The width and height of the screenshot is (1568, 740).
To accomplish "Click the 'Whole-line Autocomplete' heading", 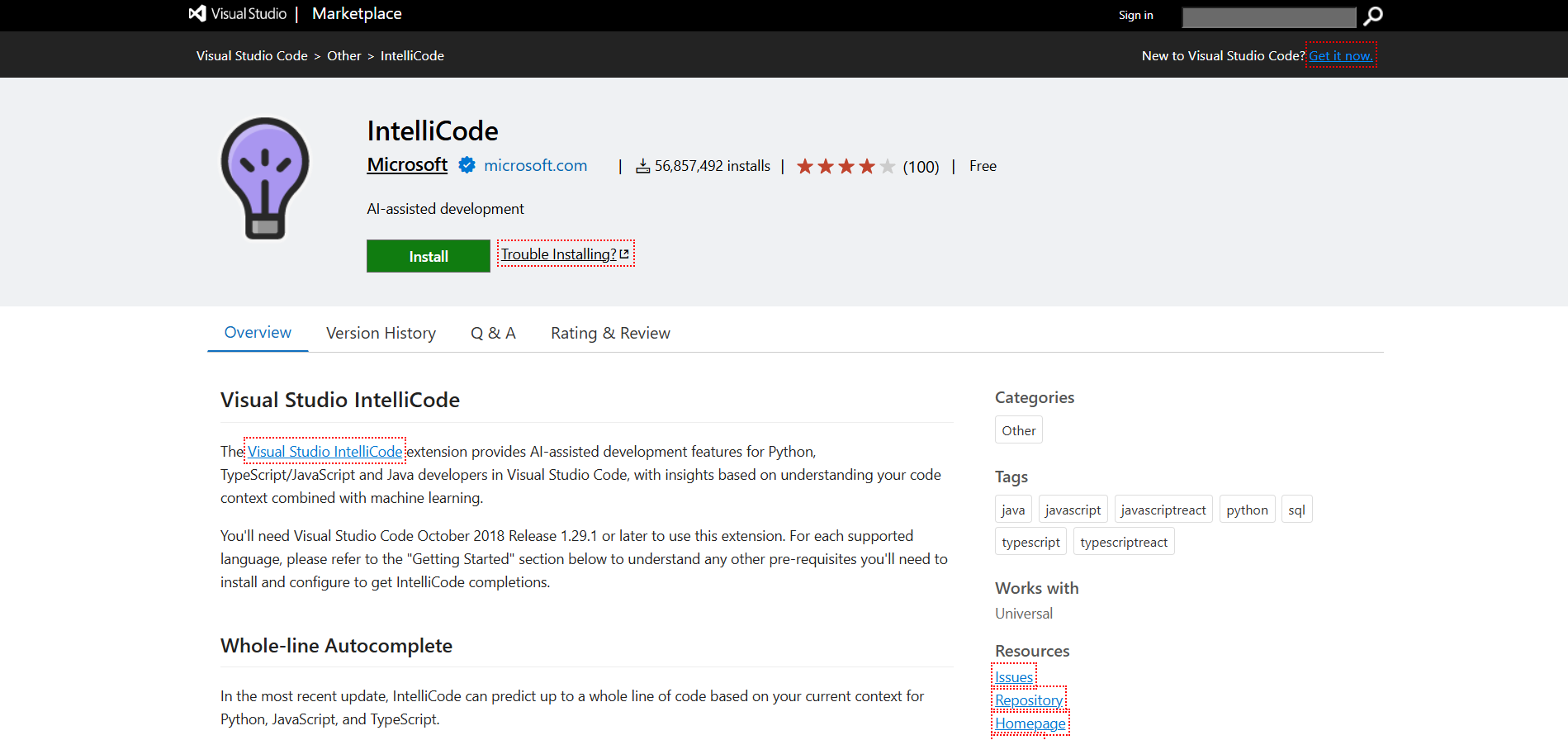I will click(x=336, y=645).
